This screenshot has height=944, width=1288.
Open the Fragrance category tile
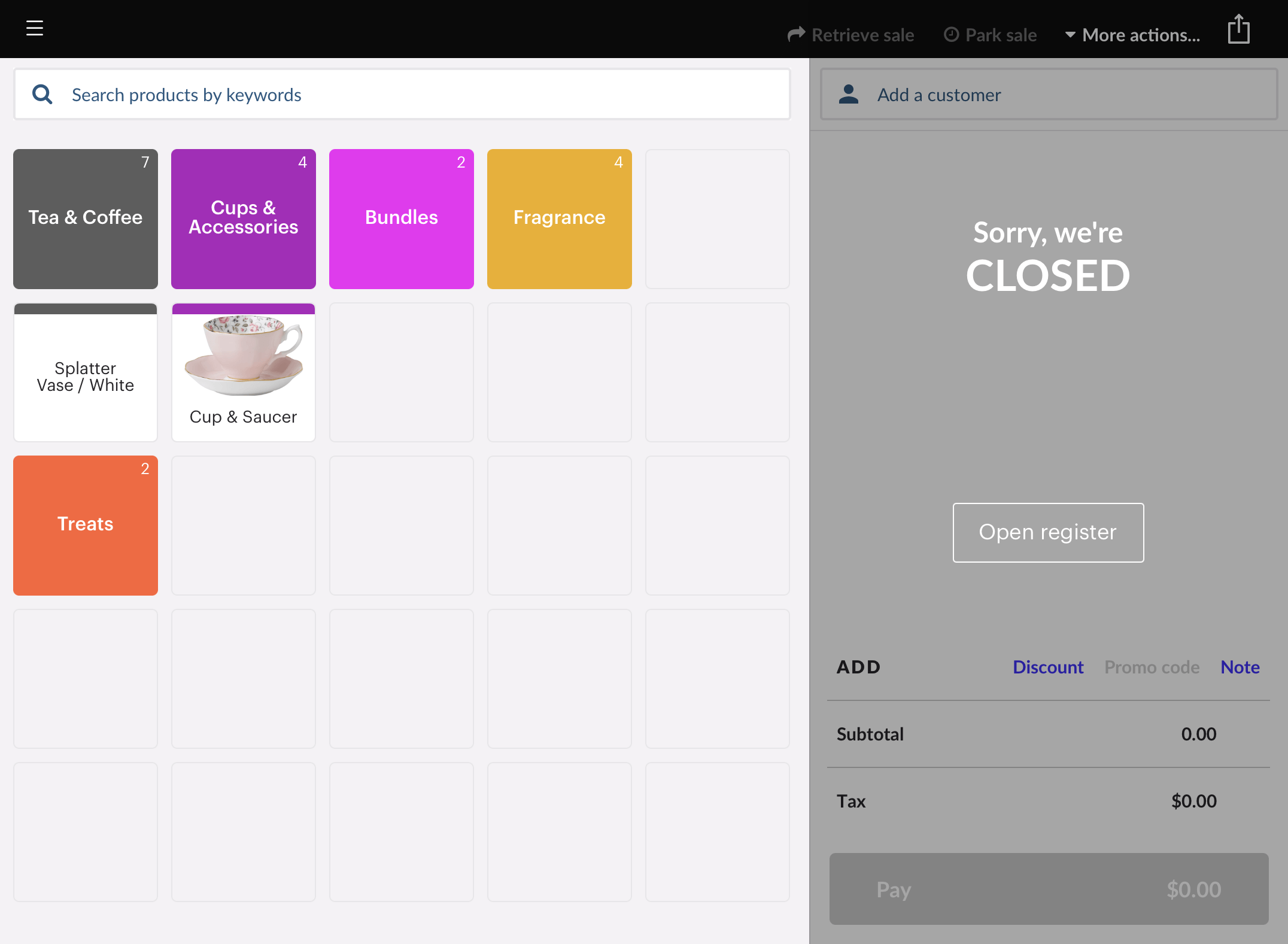560,218
